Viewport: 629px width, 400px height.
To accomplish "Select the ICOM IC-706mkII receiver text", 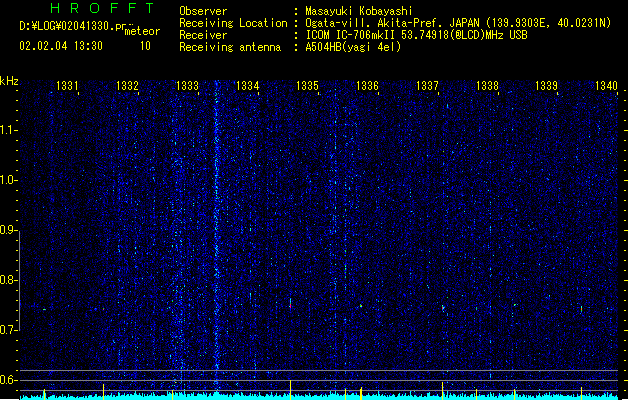I will pyautogui.click(x=416, y=35).
